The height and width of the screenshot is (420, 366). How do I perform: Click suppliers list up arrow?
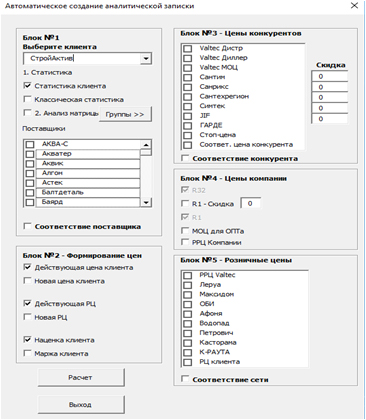[x=146, y=144]
